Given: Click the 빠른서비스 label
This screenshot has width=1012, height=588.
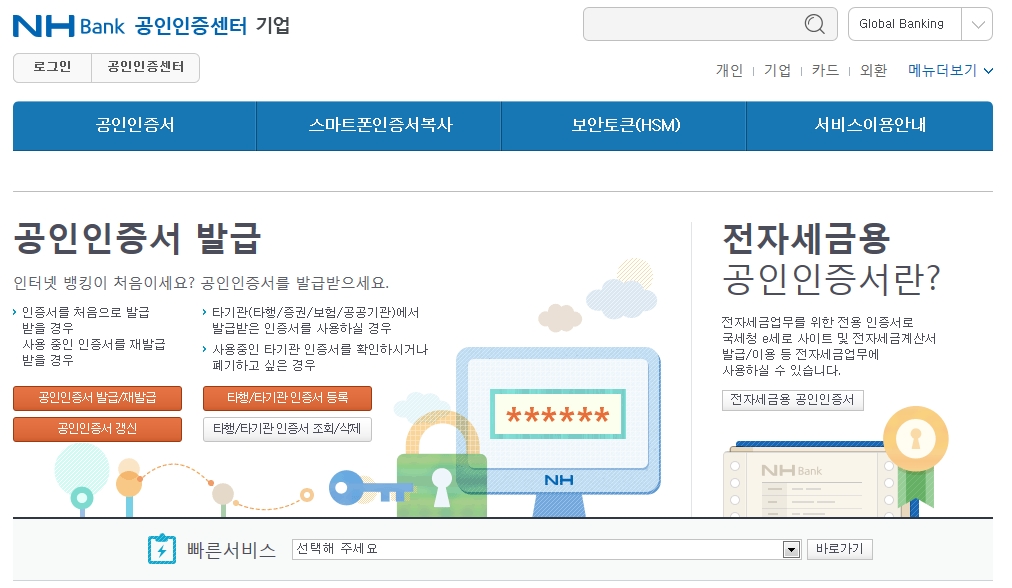Looking at the screenshot, I should pos(231,550).
